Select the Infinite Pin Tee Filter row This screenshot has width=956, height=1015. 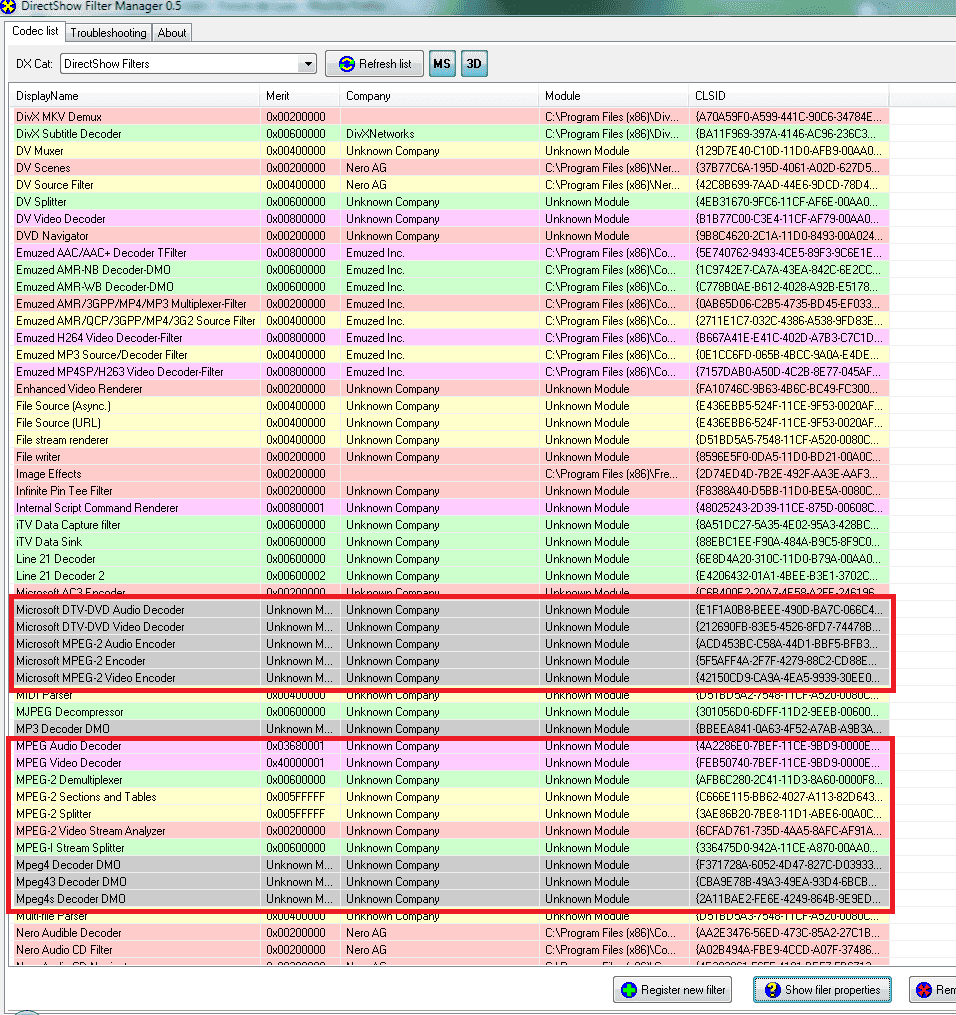(451, 491)
